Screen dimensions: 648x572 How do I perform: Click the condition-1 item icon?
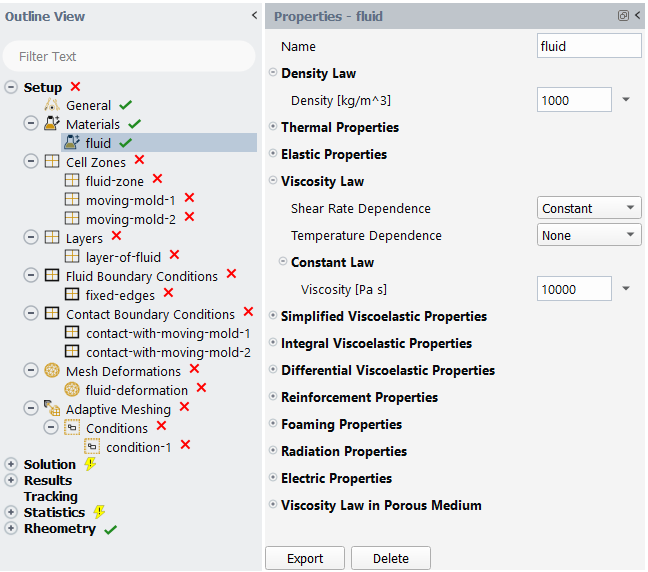[92, 447]
